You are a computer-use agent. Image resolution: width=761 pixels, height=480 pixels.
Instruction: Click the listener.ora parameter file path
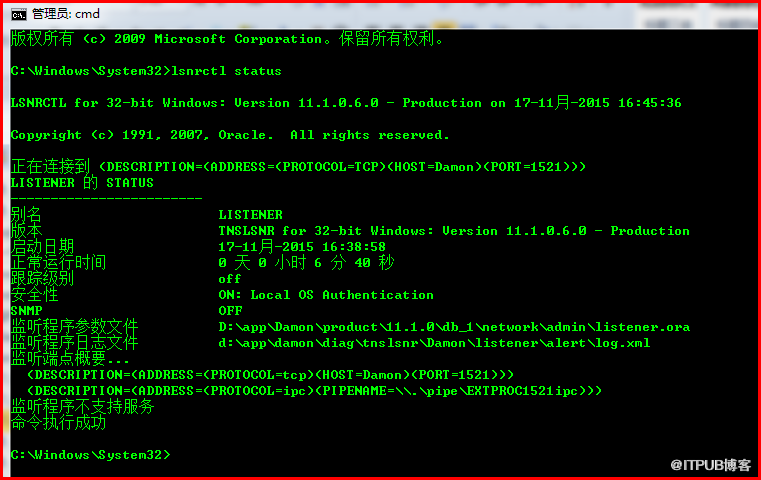pos(454,327)
